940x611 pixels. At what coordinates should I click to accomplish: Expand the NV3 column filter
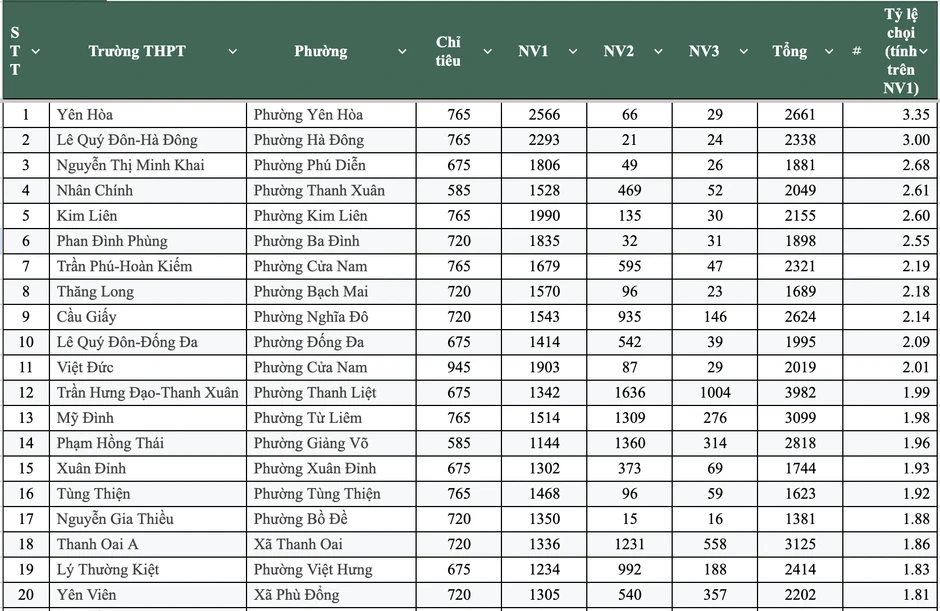pyautogui.click(x=743, y=52)
